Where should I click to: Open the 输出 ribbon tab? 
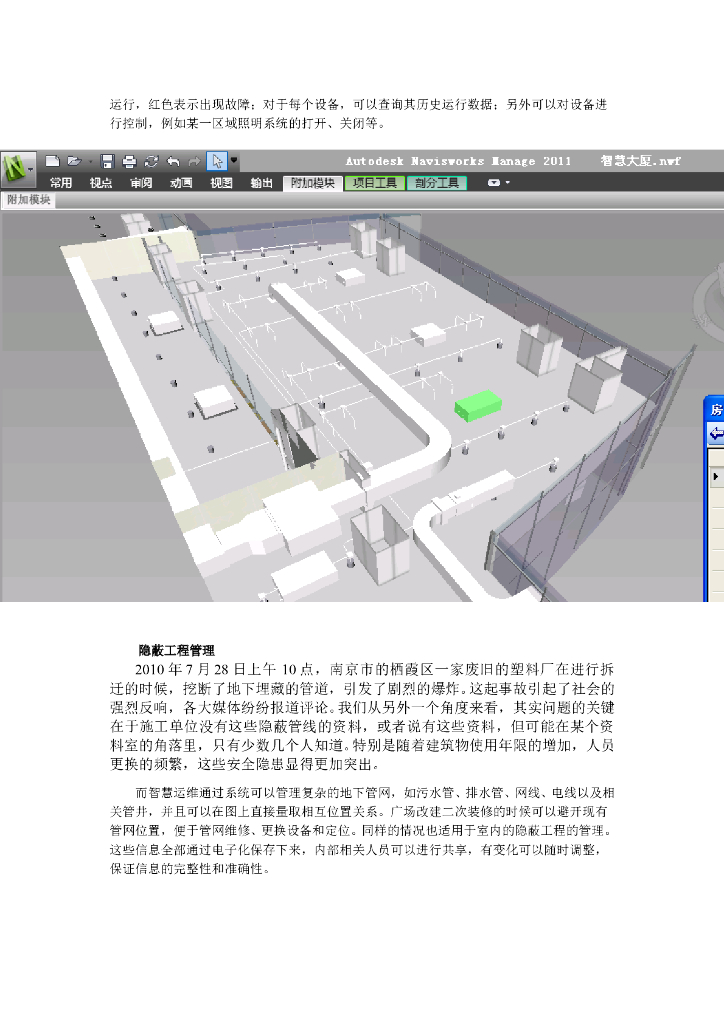pyautogui.click(x=261, y=183)
